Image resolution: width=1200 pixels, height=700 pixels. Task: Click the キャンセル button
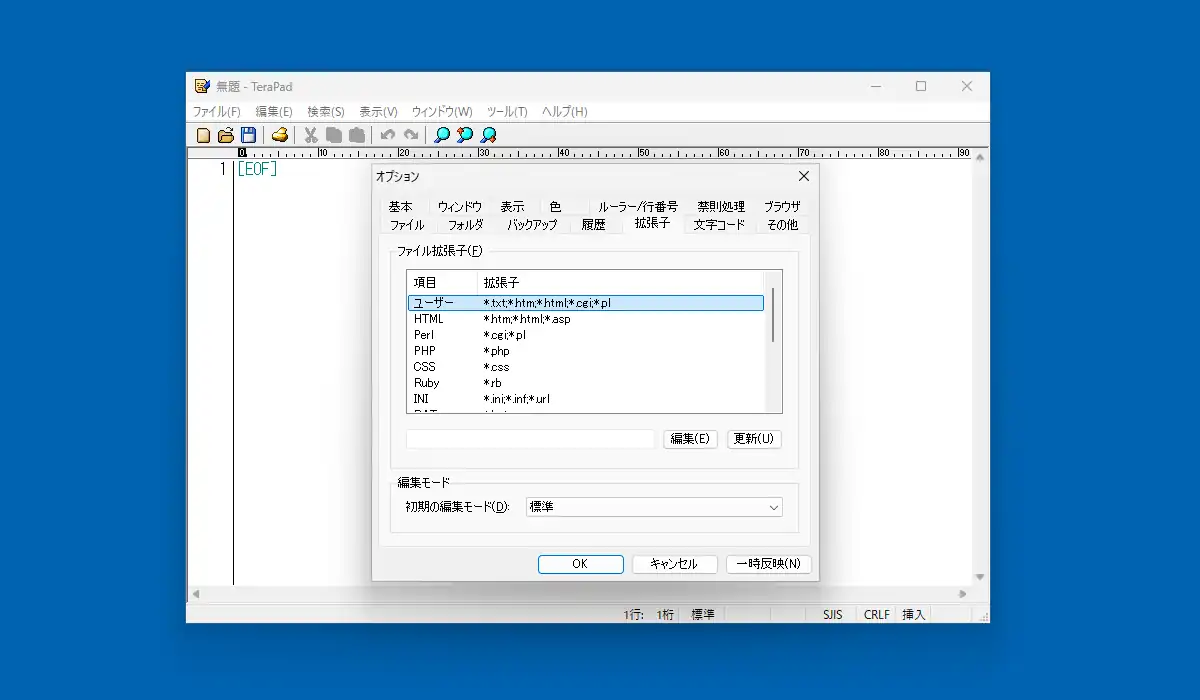click(674, 564)
